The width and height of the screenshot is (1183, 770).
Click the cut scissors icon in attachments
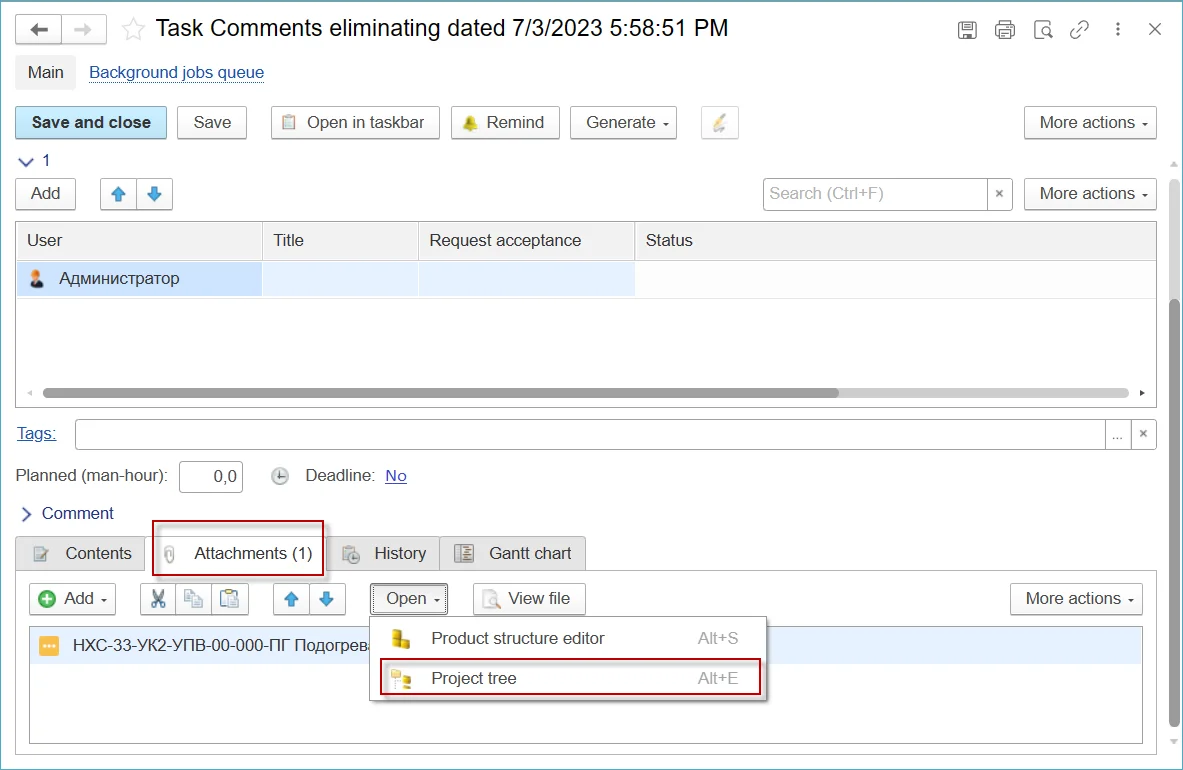(x=158, y=599)
